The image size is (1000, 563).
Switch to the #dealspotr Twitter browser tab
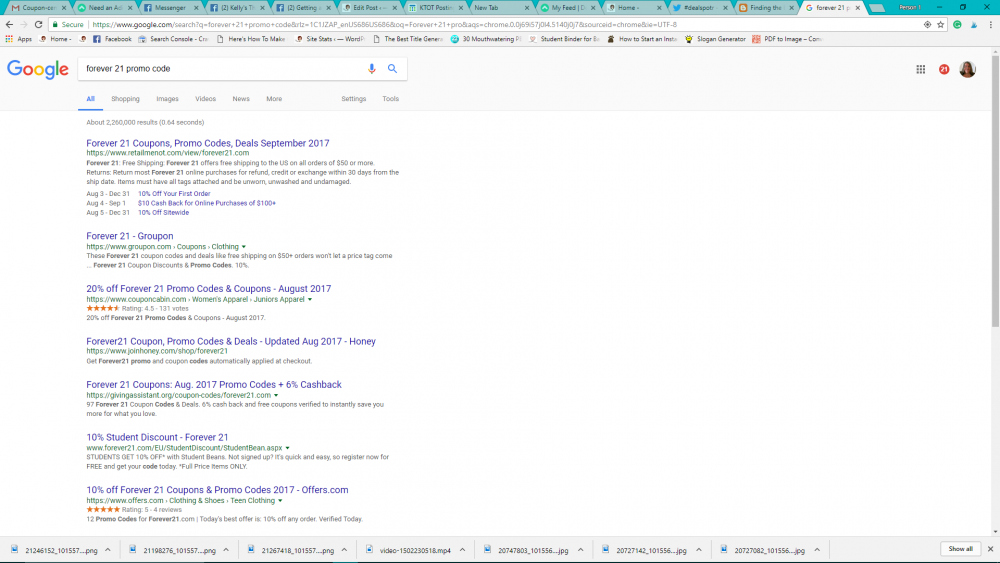700,8
